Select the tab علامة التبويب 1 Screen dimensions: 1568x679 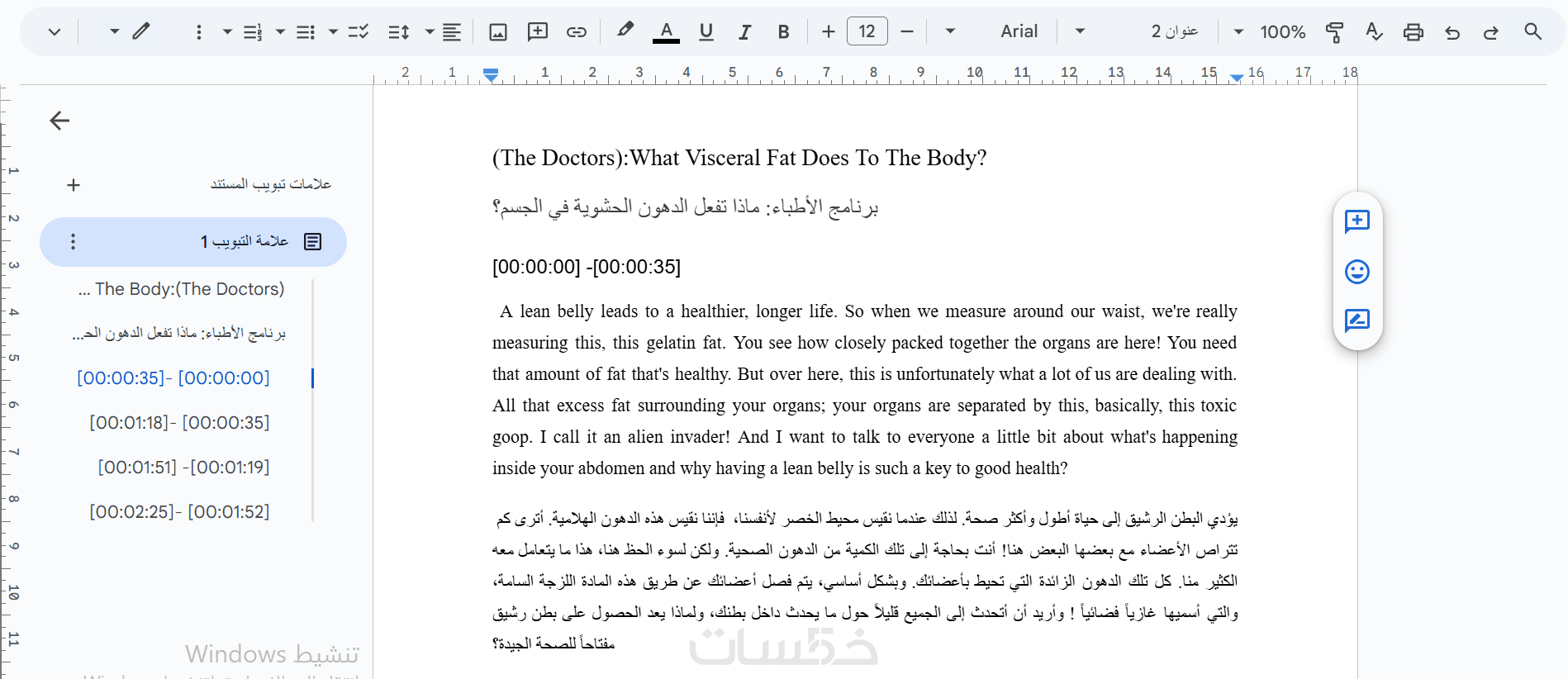(x=193, y=242)
